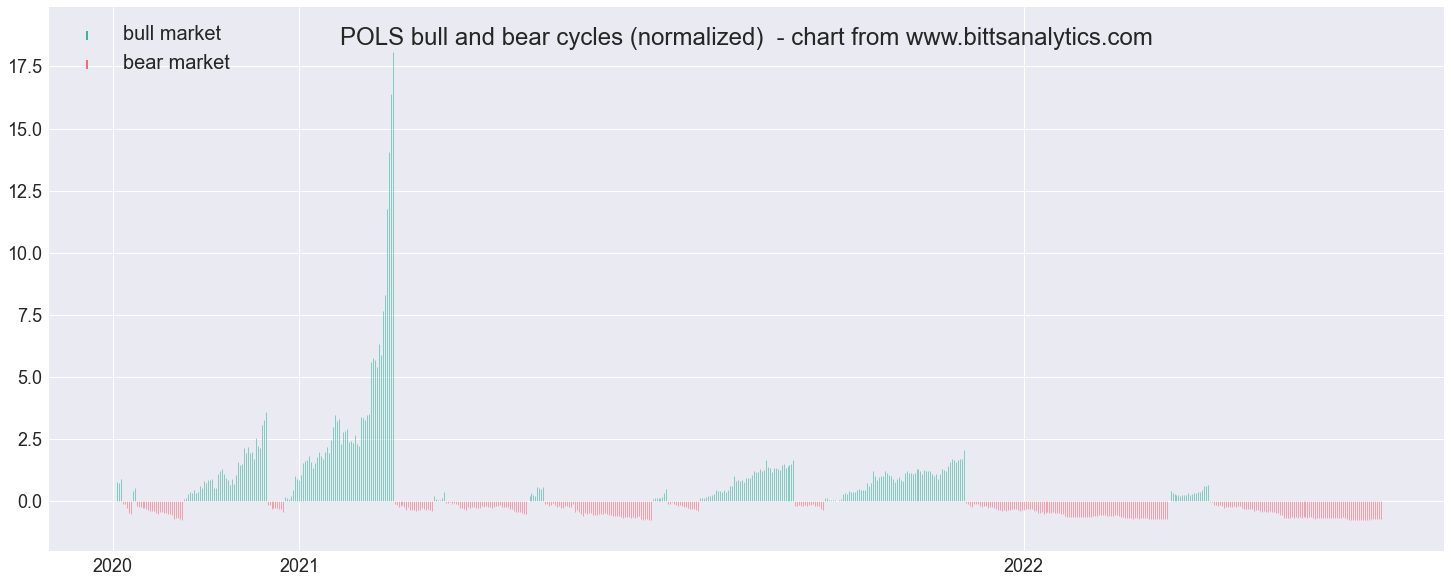Click the 15.0 y-axis tick label

[x=23, y=130]
